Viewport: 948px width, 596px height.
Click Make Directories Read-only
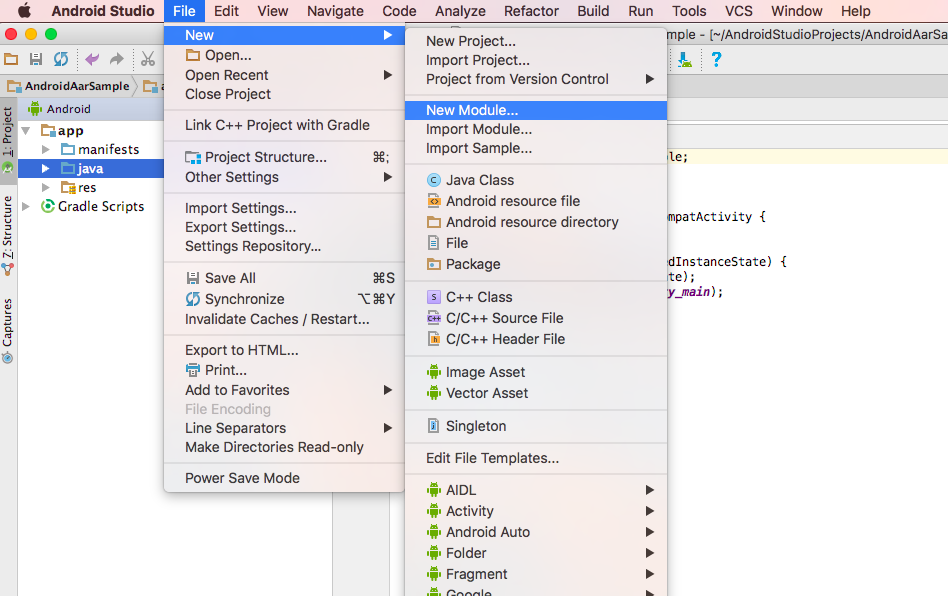pyautogui.click(x=284, y=447)
